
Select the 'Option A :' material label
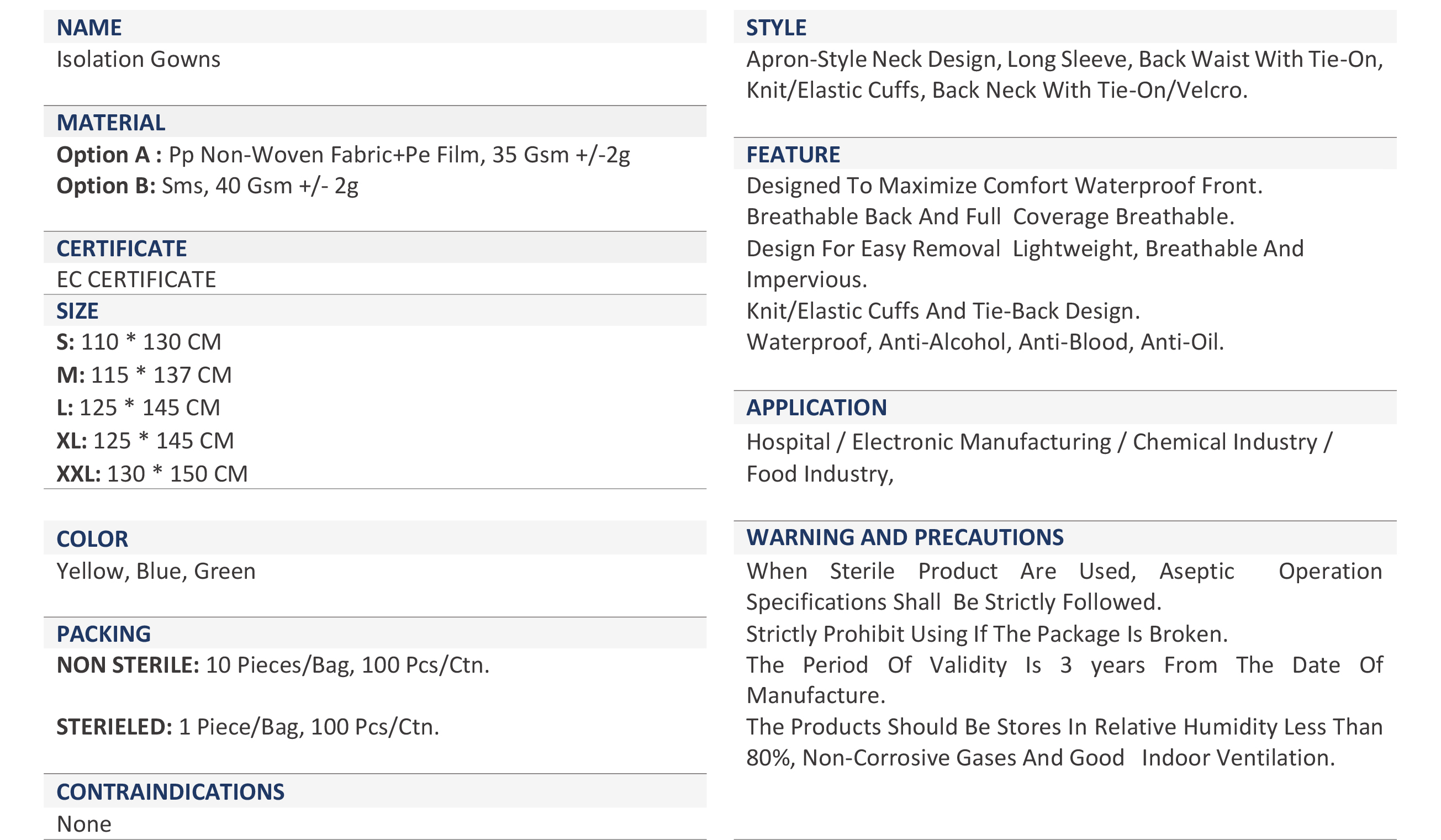pyautogui.click(x=109, y=155)
